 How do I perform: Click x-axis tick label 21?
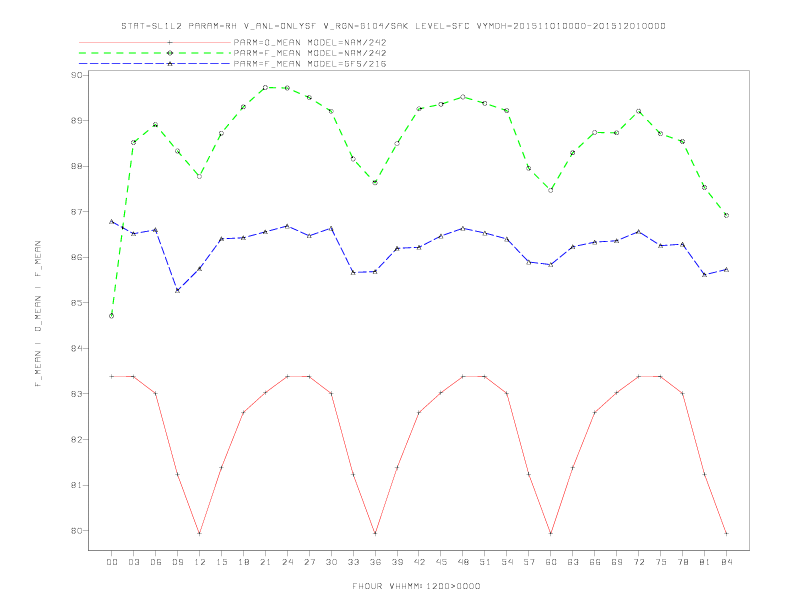tap(265, 562)
